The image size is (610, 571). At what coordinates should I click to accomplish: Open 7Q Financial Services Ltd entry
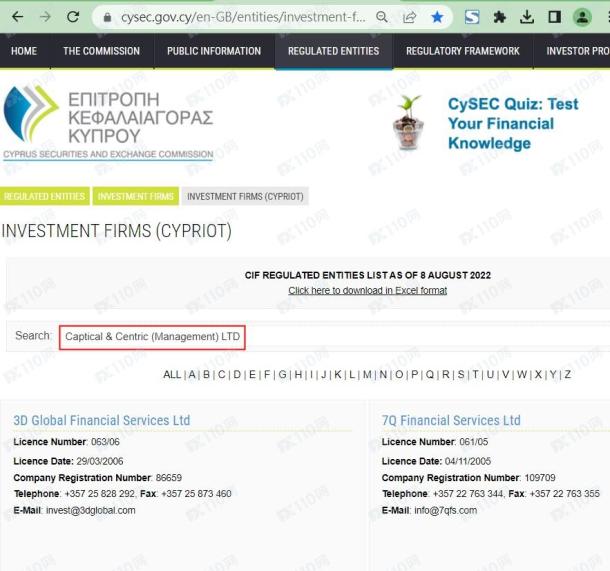click(451, 420)
